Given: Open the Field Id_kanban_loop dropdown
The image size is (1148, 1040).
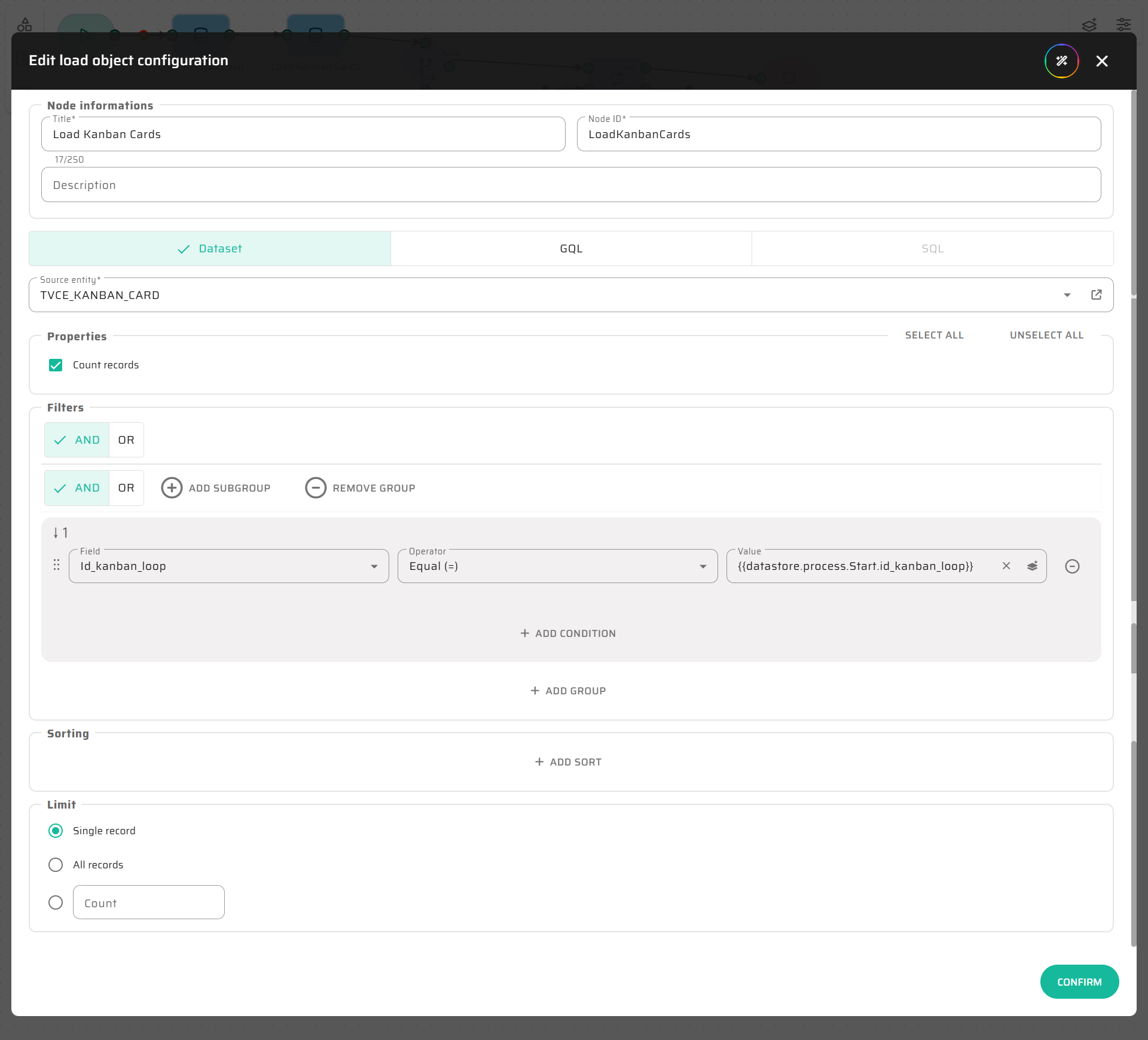Looking at the screenshot, I should click(374, 566).
